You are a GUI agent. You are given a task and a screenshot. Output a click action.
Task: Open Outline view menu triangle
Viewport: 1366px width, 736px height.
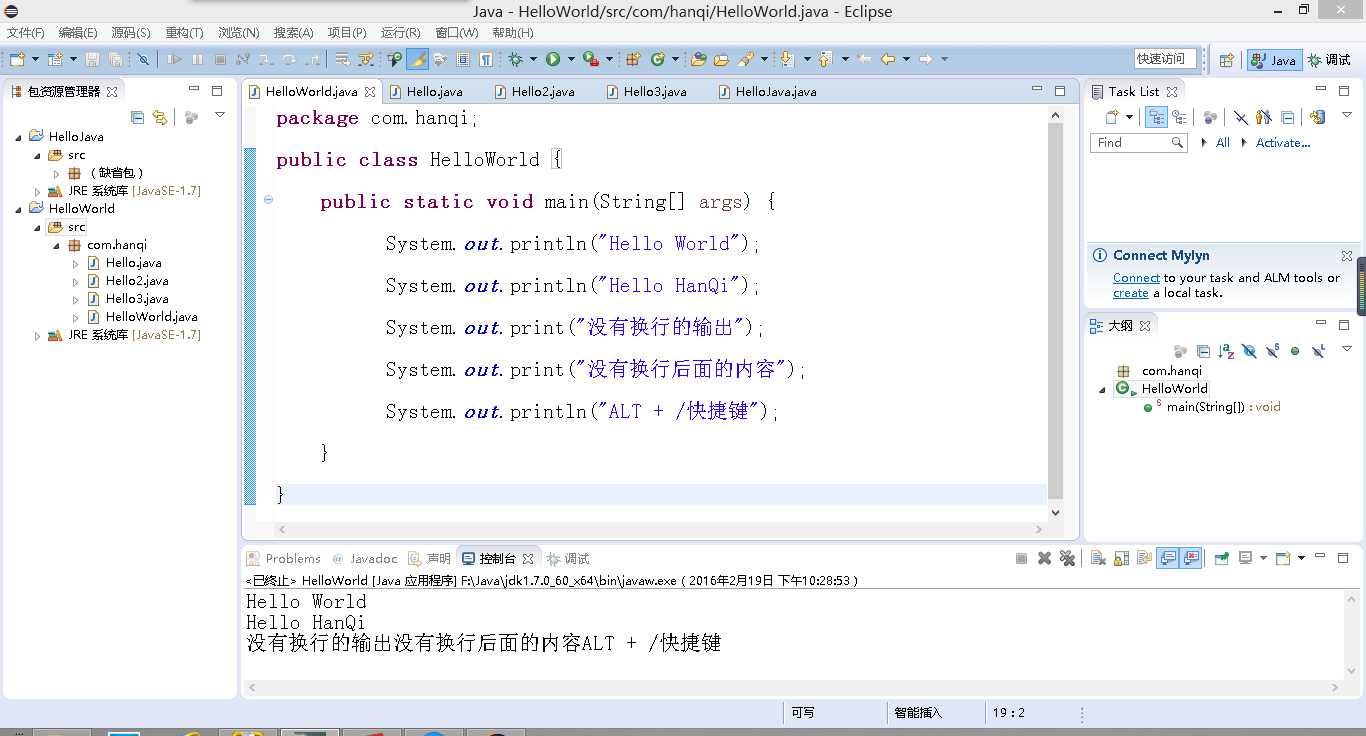1347,349
